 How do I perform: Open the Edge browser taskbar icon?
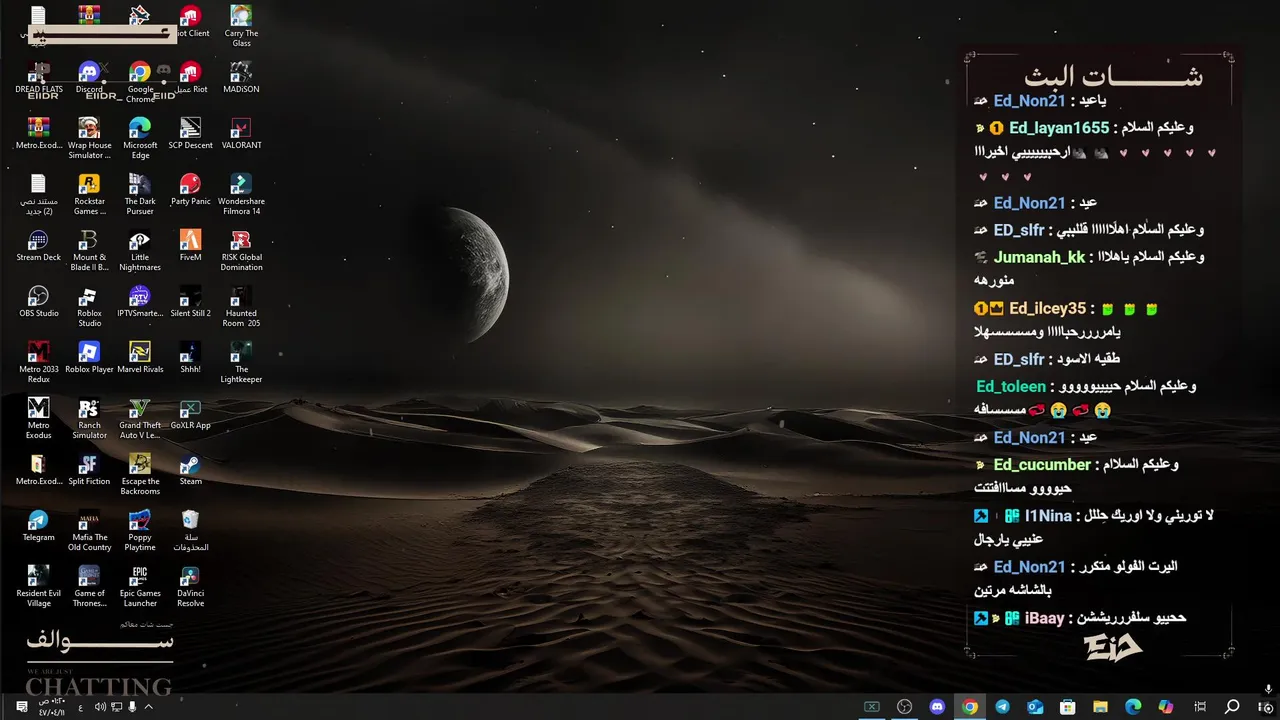tap(1133, 707)
